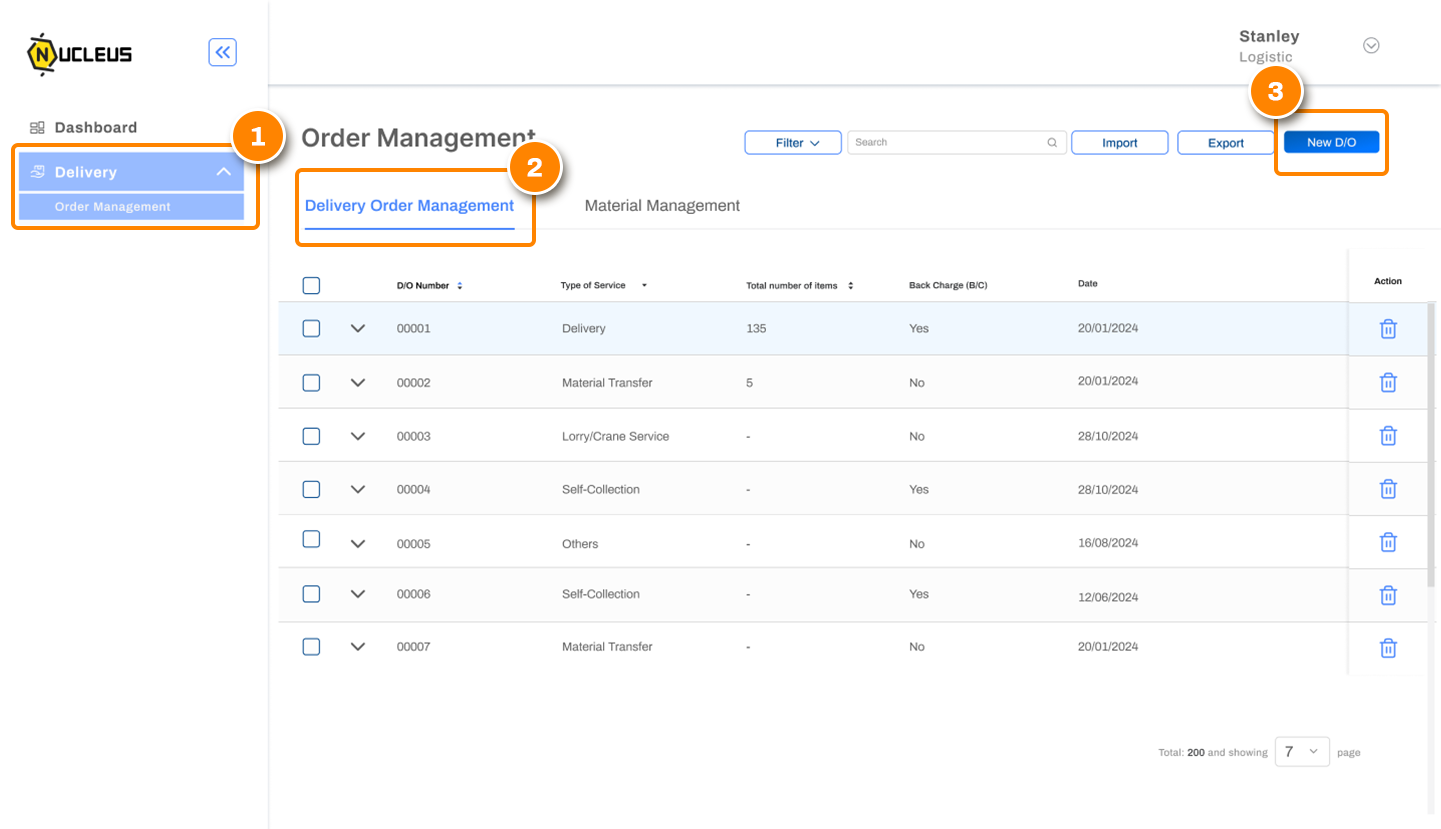Click the Import button

(1119, 143)
